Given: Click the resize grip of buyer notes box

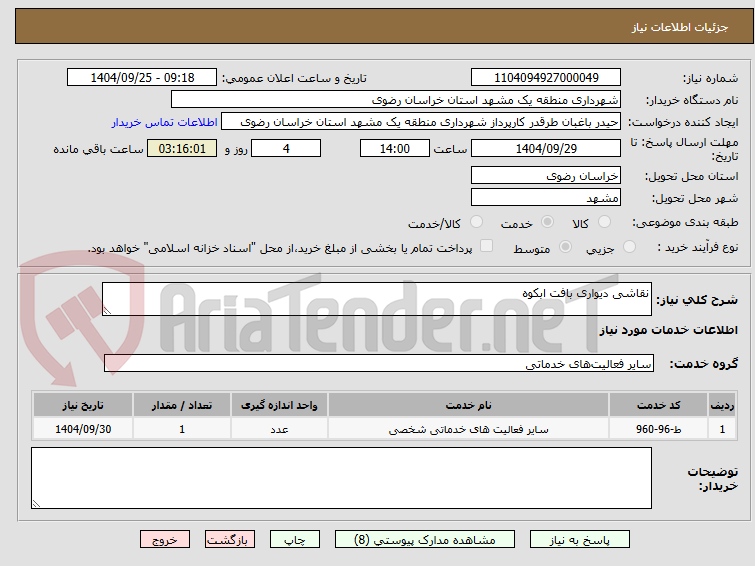Looking at the screenshot, I should (x=36, y=504).
